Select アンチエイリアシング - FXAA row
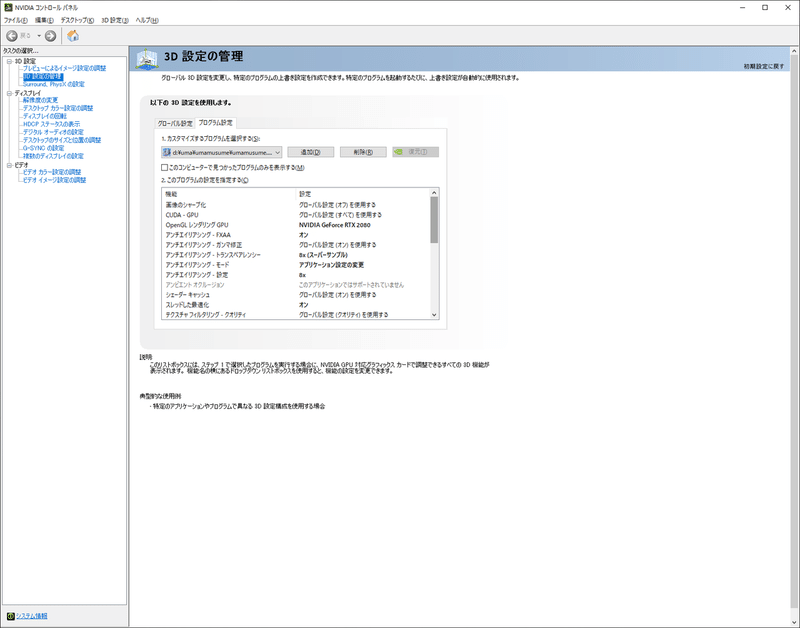 [x=296, y=235]
